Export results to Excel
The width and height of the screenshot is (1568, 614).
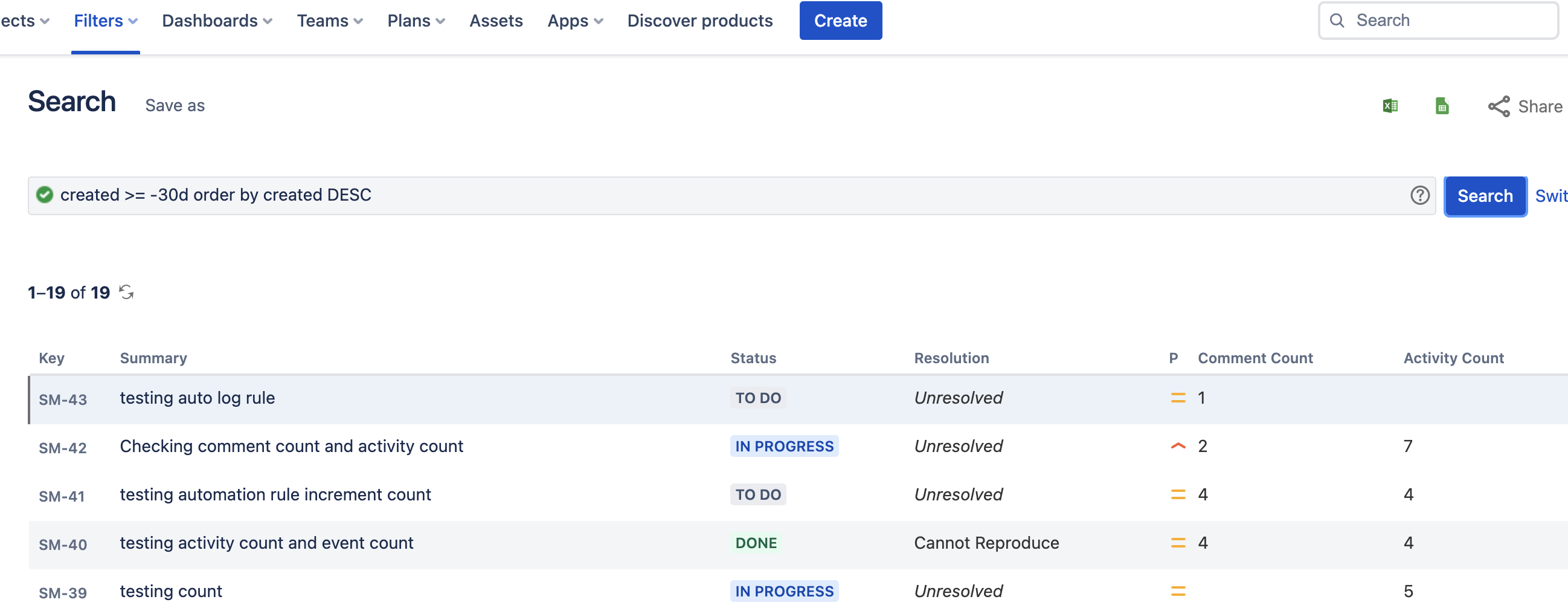pos(1391,106)
